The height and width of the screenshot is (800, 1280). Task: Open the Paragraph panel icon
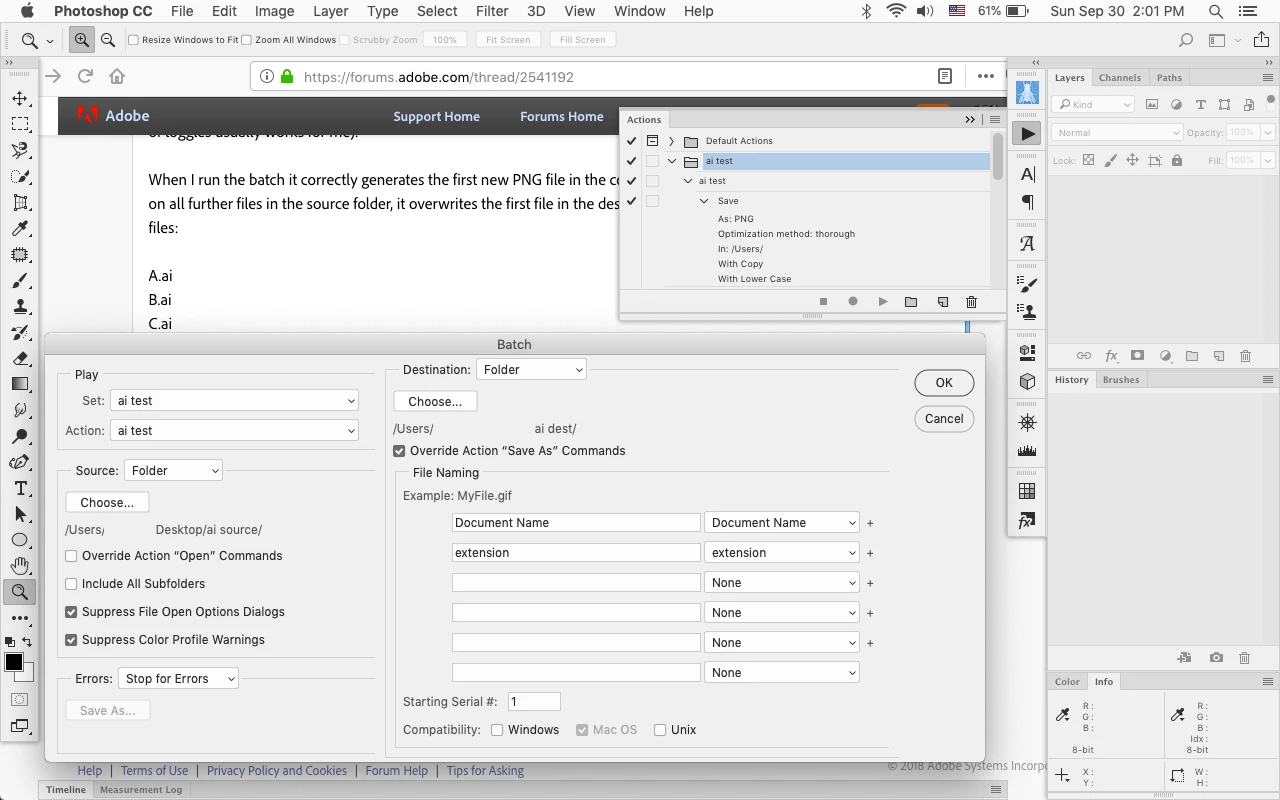[x=1027, y=202]
